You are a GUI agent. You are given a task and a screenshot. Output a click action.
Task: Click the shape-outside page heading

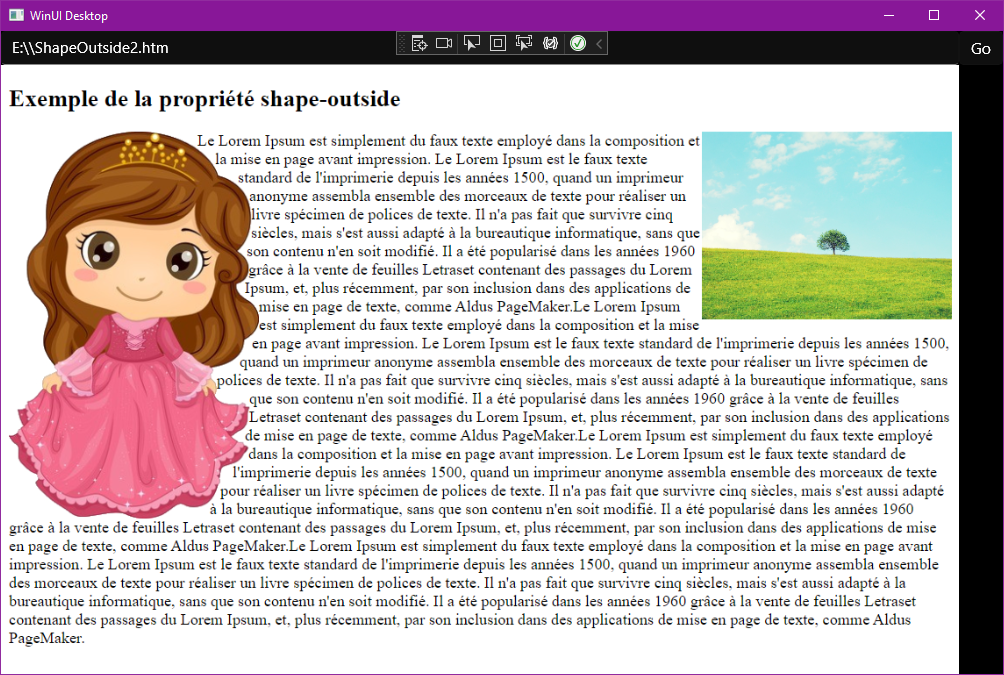coord(204,99)
